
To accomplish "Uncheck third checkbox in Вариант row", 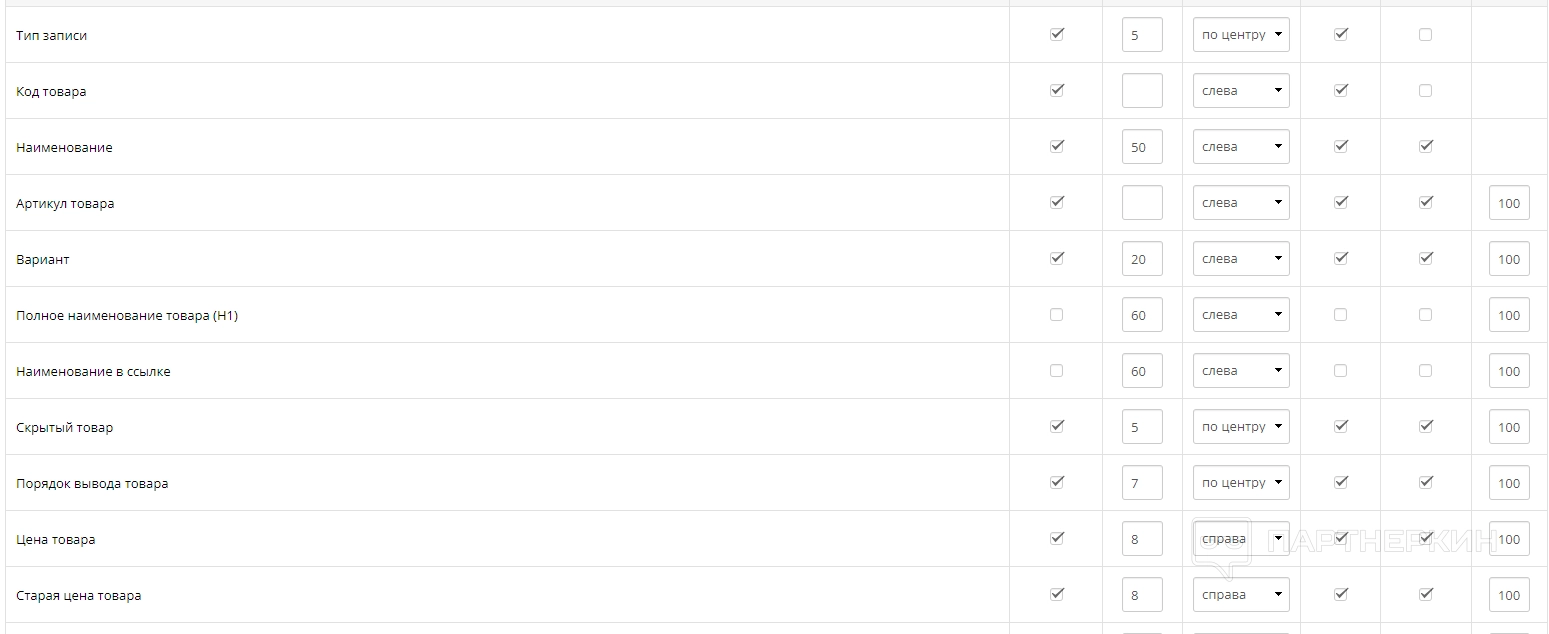I will 1425,258.
